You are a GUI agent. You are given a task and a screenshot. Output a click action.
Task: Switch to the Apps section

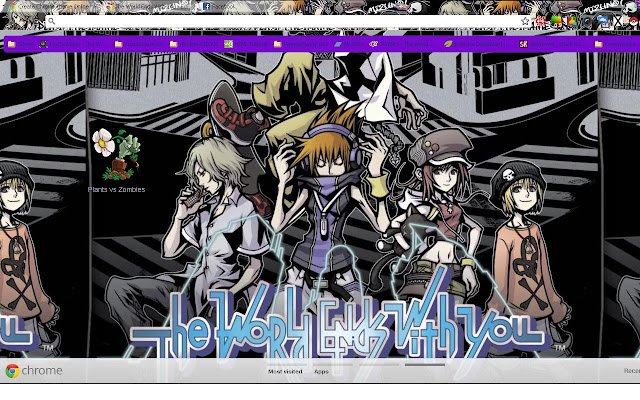click(x=321, y=371)
